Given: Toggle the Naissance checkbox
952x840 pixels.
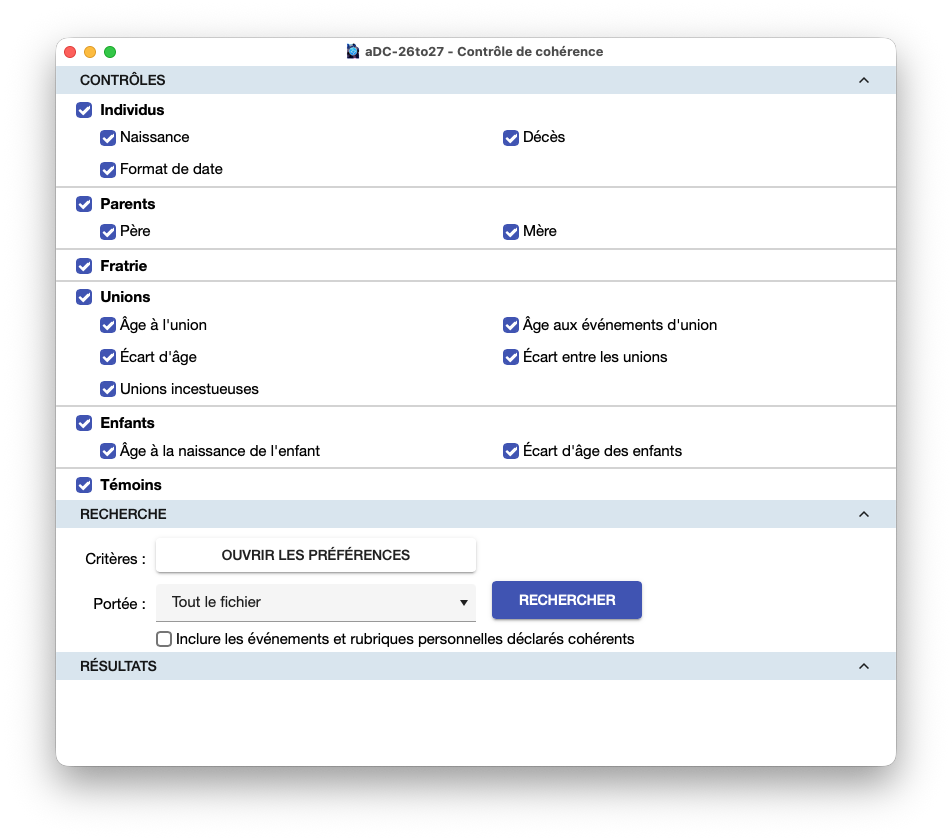Looking at the screenshot, I should [108, 138].
